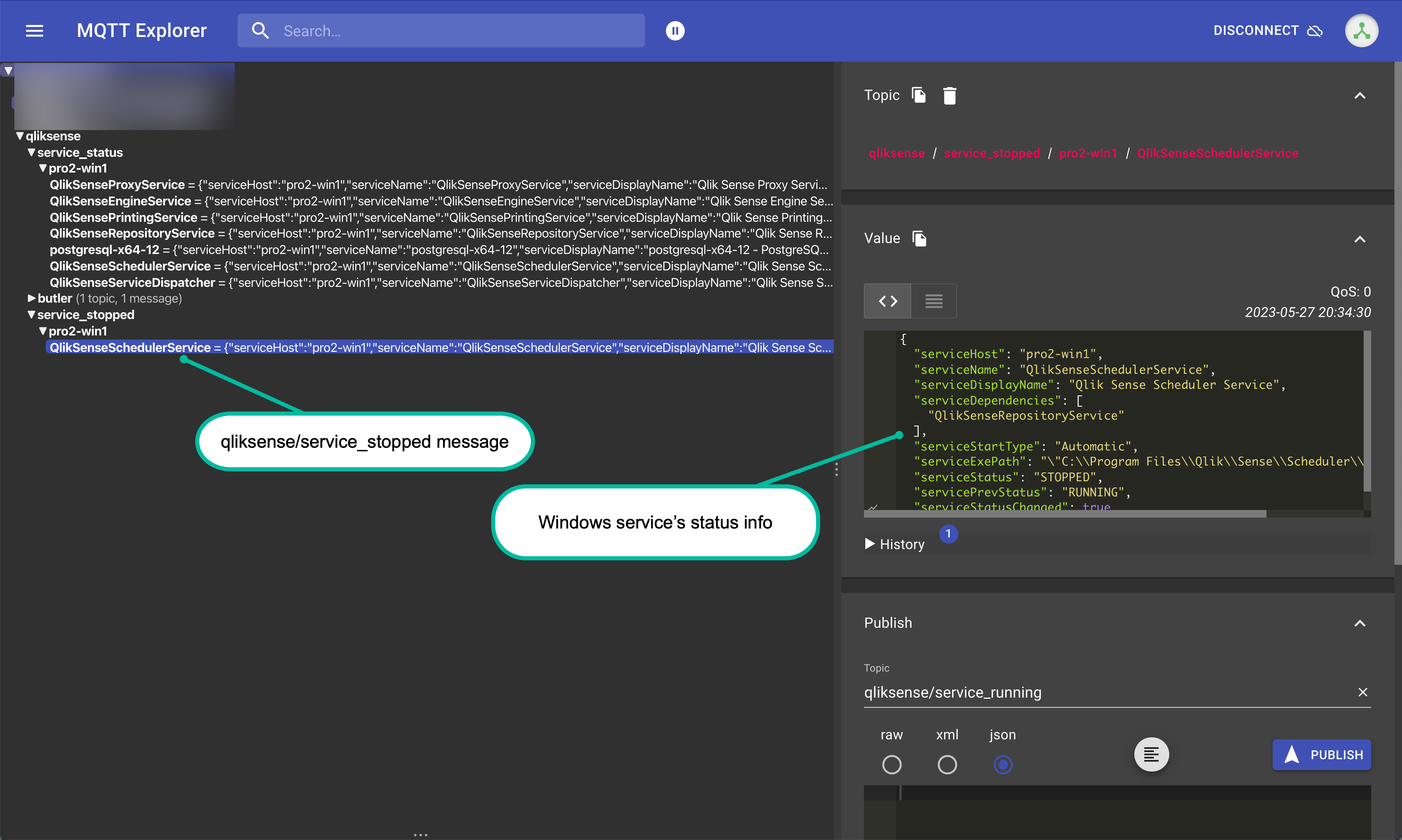Select the json publish format
This screenshot has height=840, width=1402.
(1003, 765)
